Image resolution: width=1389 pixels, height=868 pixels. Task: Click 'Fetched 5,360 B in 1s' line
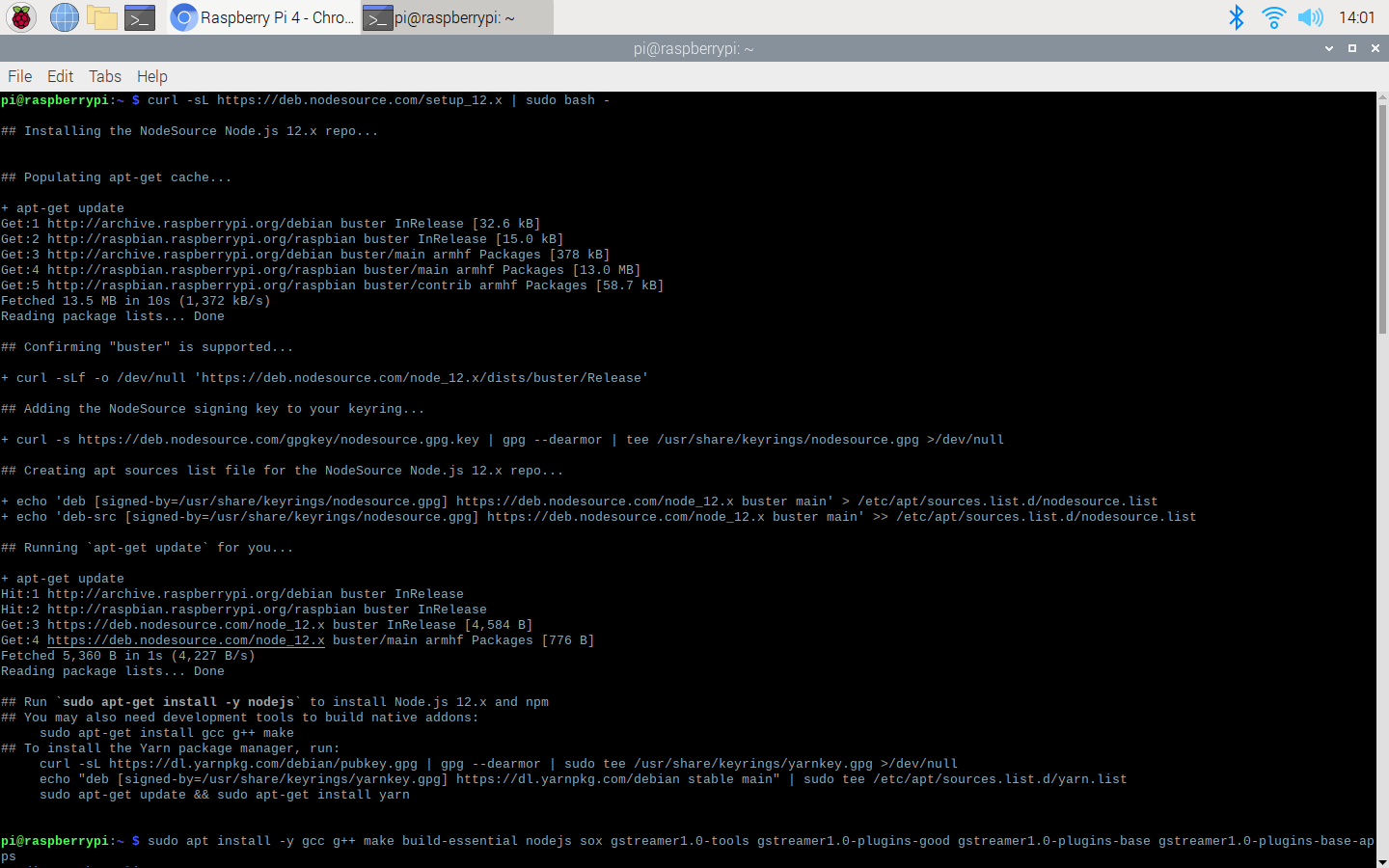coord(128,656)
